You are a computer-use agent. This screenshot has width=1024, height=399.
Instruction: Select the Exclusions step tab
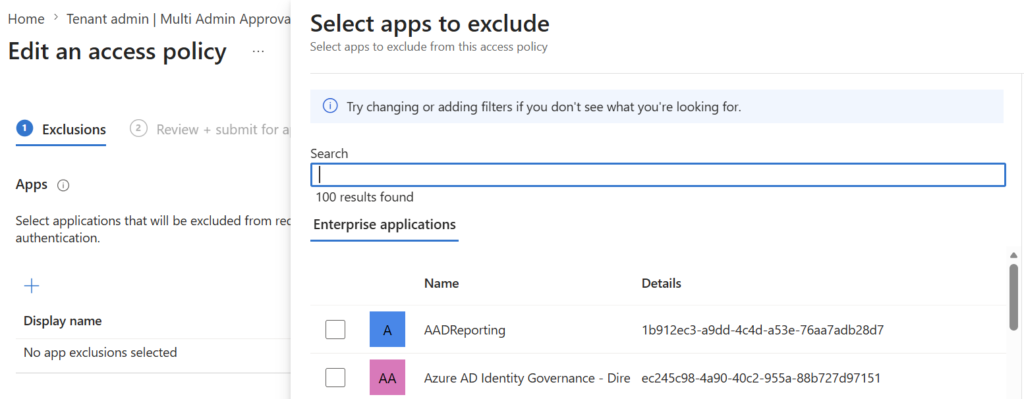(61, 129)
